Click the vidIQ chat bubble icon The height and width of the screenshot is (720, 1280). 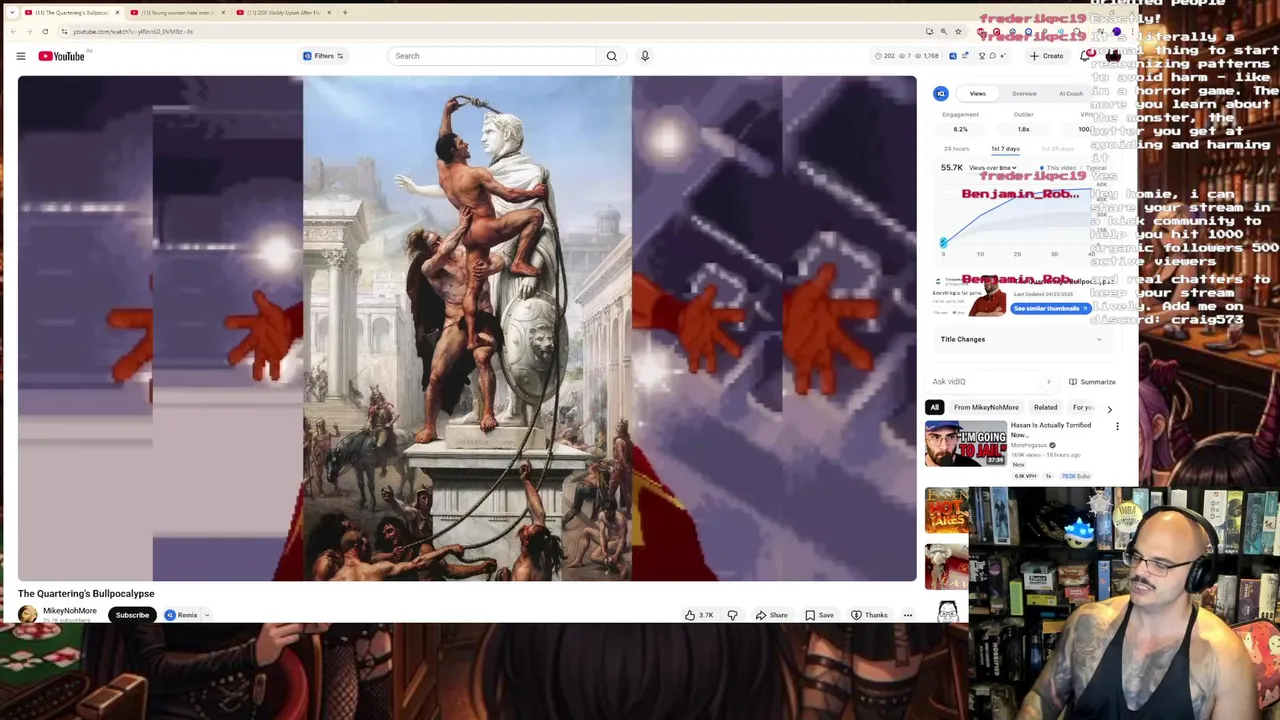992,56
